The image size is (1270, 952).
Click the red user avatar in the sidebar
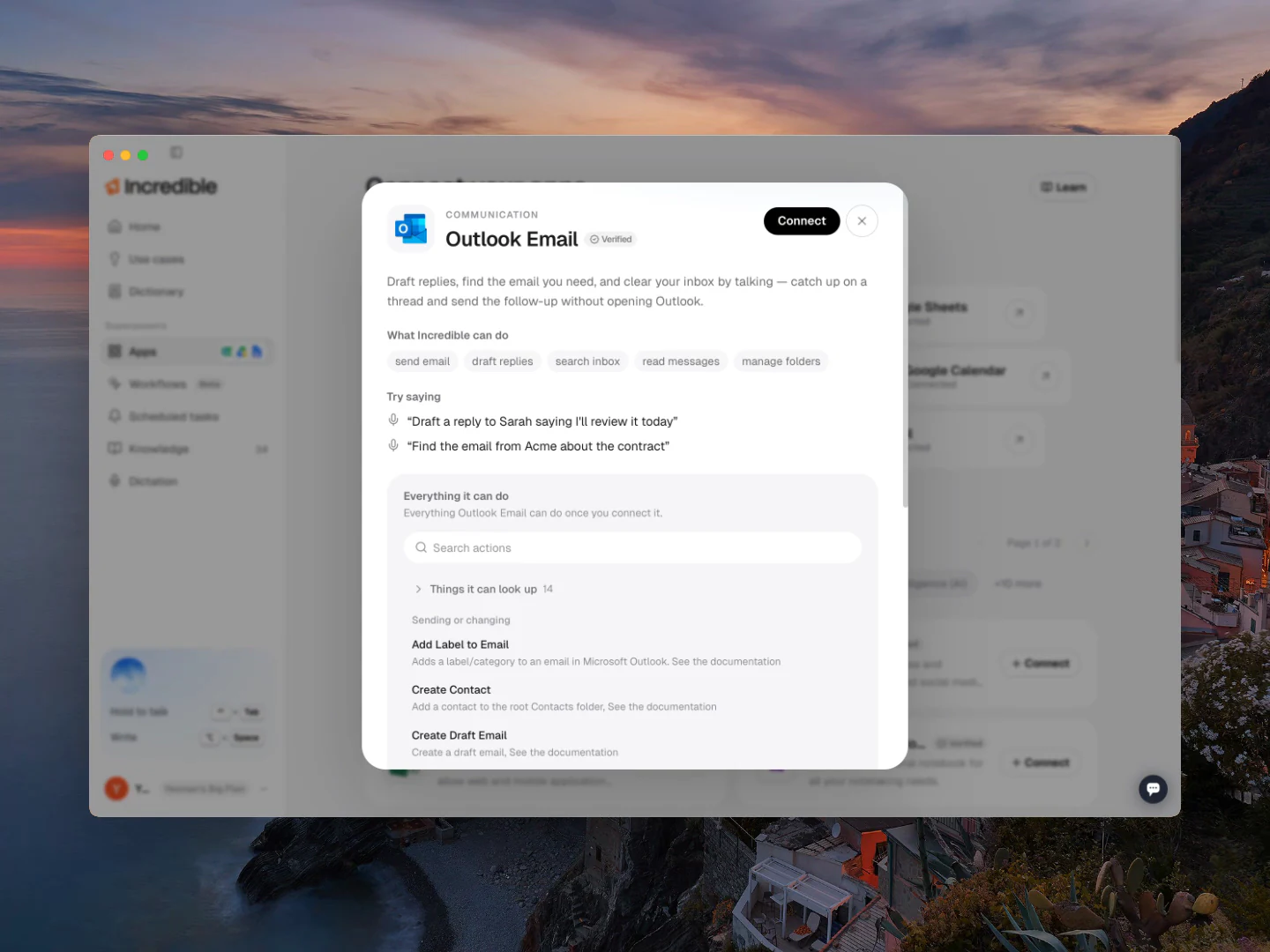[x=116, y=788]
